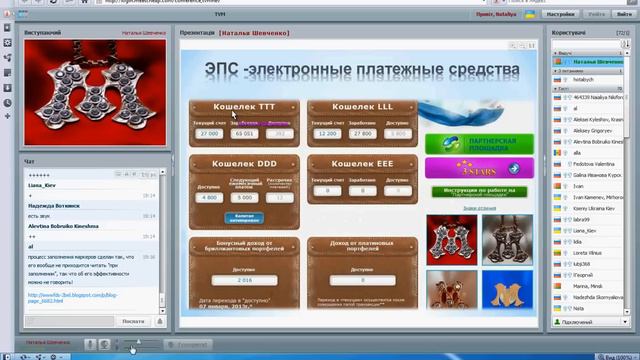Click the download arrow icon in left sidebar

[7, 88]
